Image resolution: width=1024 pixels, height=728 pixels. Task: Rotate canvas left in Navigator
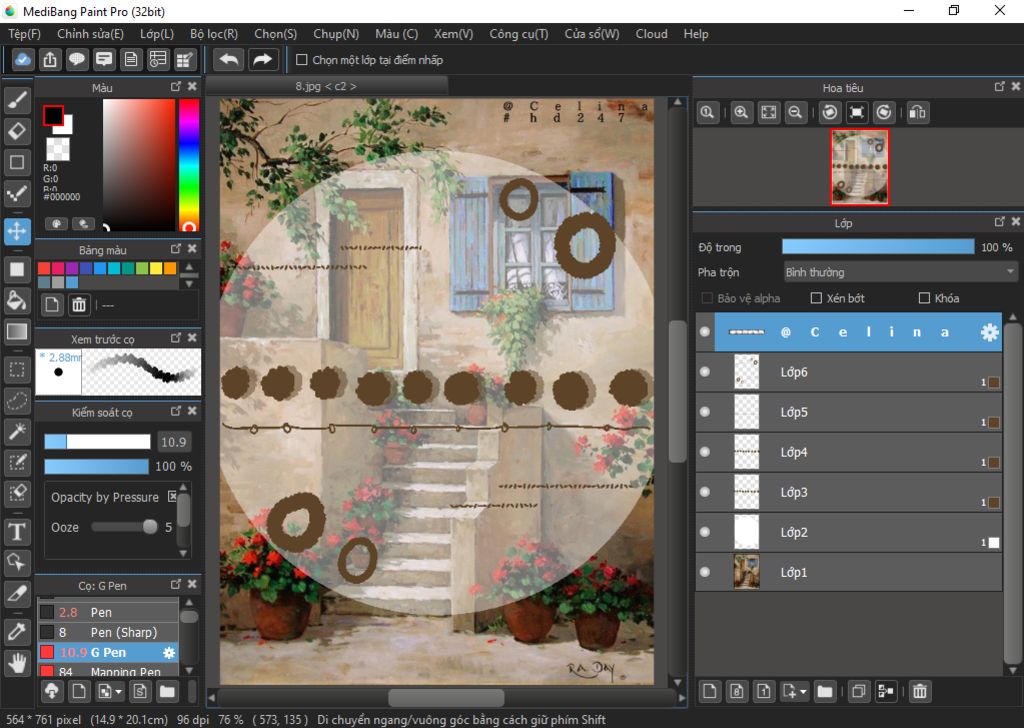pos(829,112)
